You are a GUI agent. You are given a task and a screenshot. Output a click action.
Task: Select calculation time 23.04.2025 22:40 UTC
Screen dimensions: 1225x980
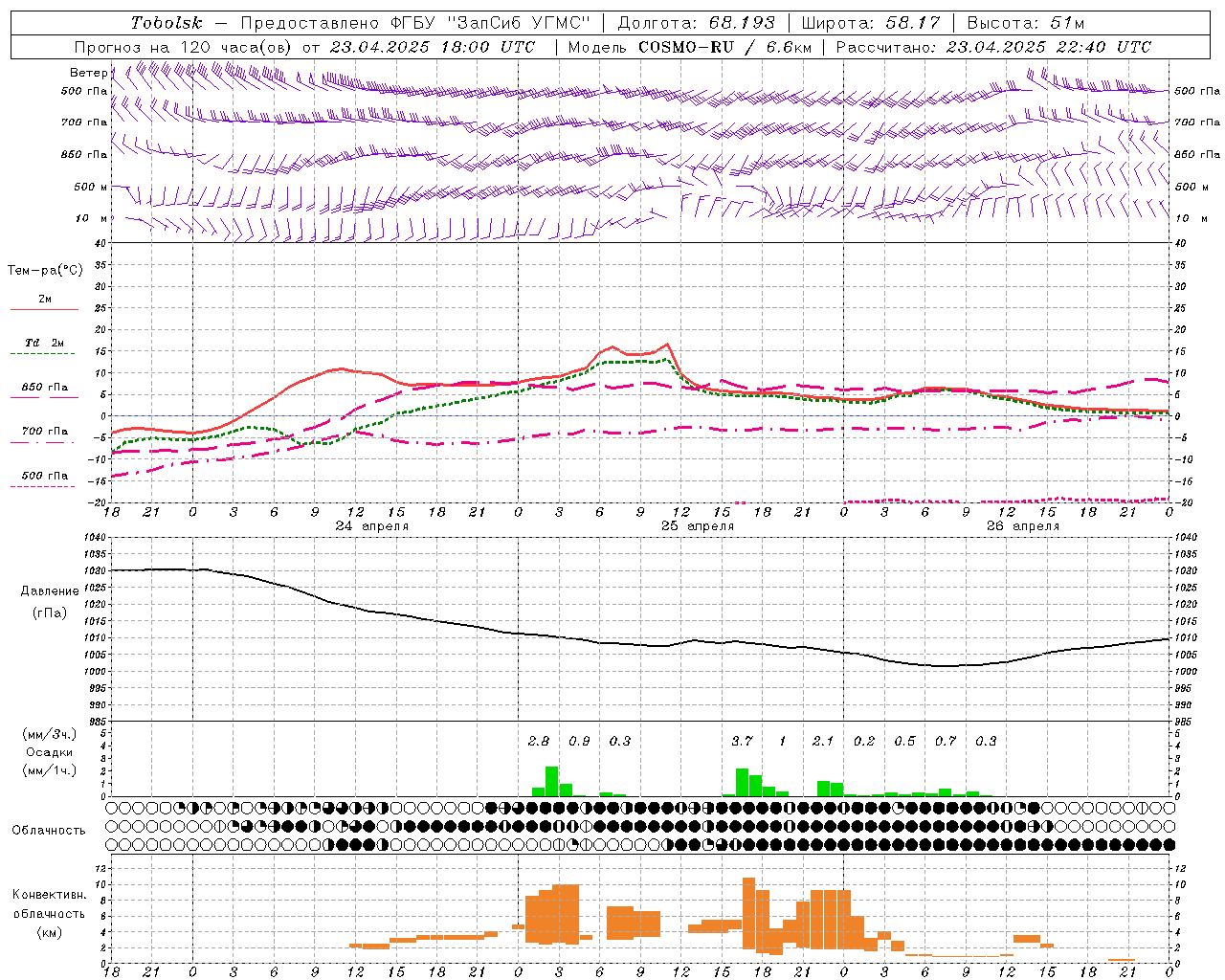[1049, 47]
